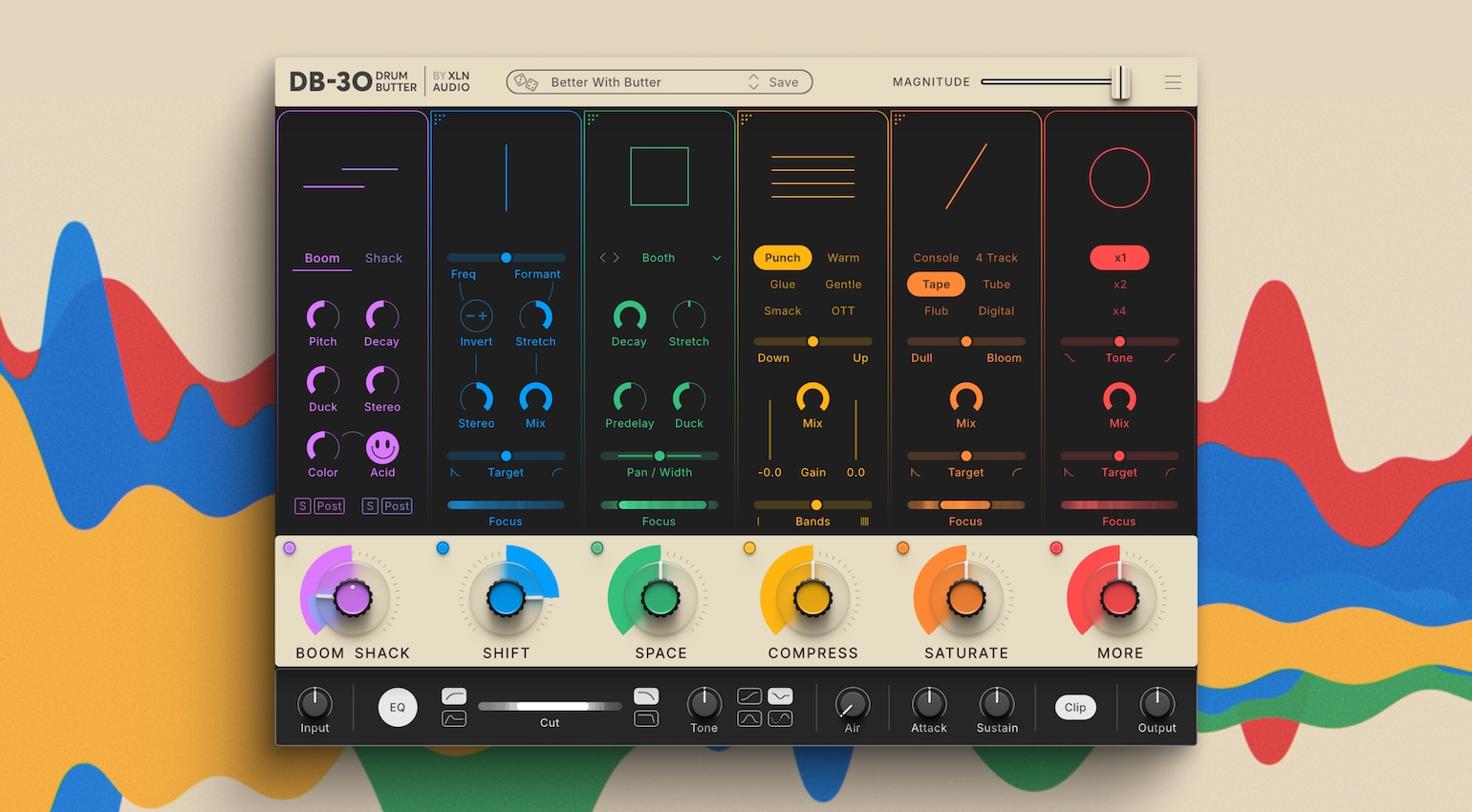This screenshot has height=812, width=1472.
Task: Save the current preset
Action: (x=784, y=82)
